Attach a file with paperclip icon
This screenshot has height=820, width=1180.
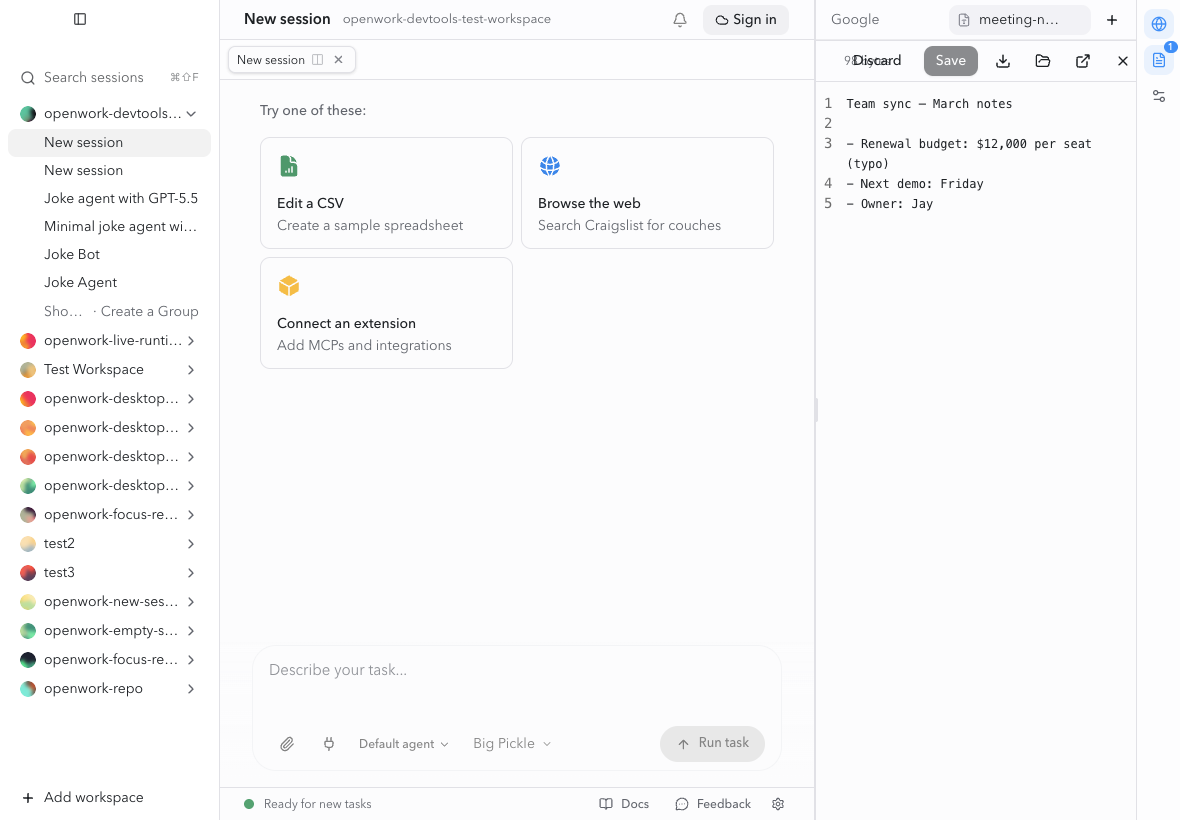point(287,744)
